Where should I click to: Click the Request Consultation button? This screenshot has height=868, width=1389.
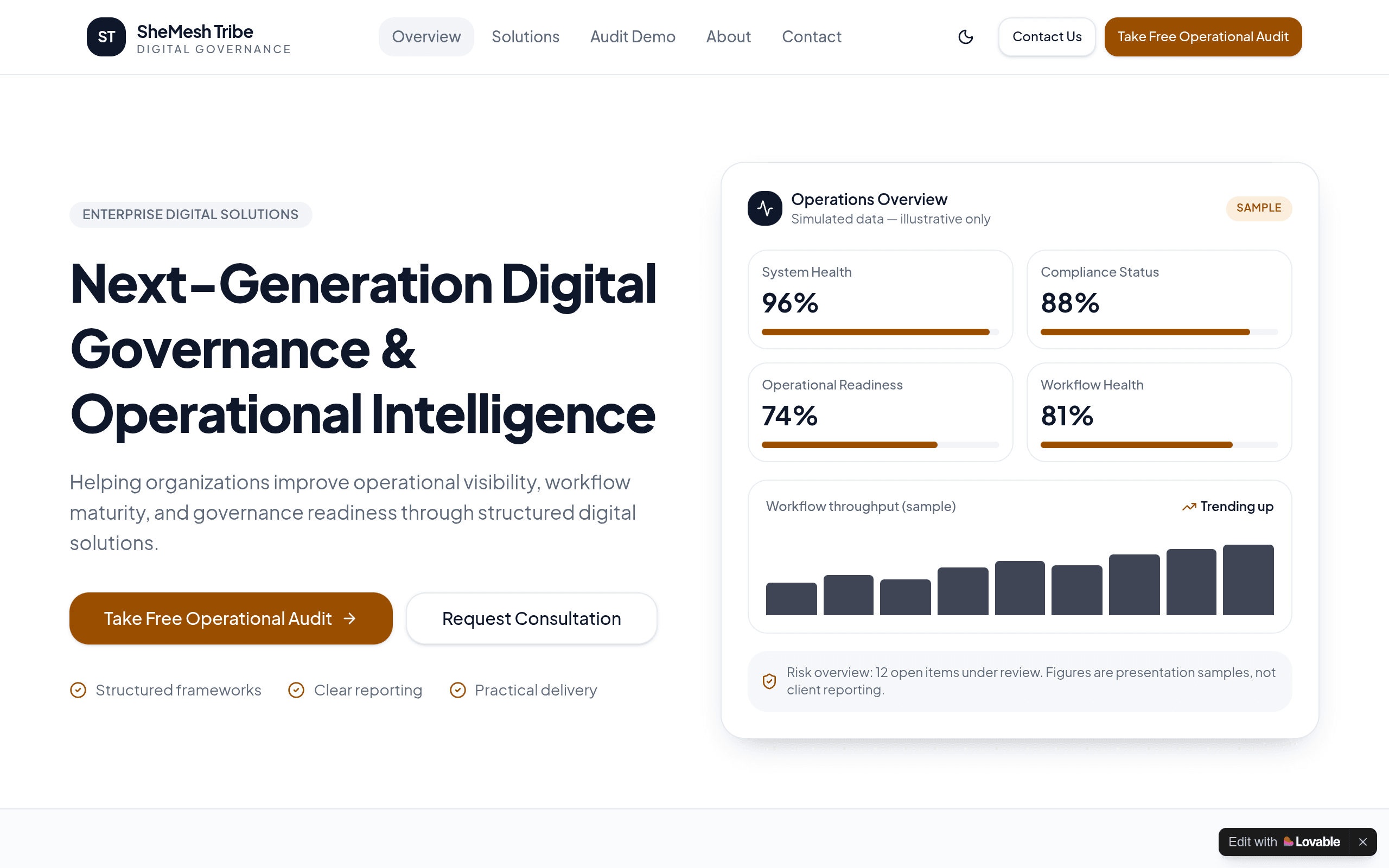coord(532,618)
